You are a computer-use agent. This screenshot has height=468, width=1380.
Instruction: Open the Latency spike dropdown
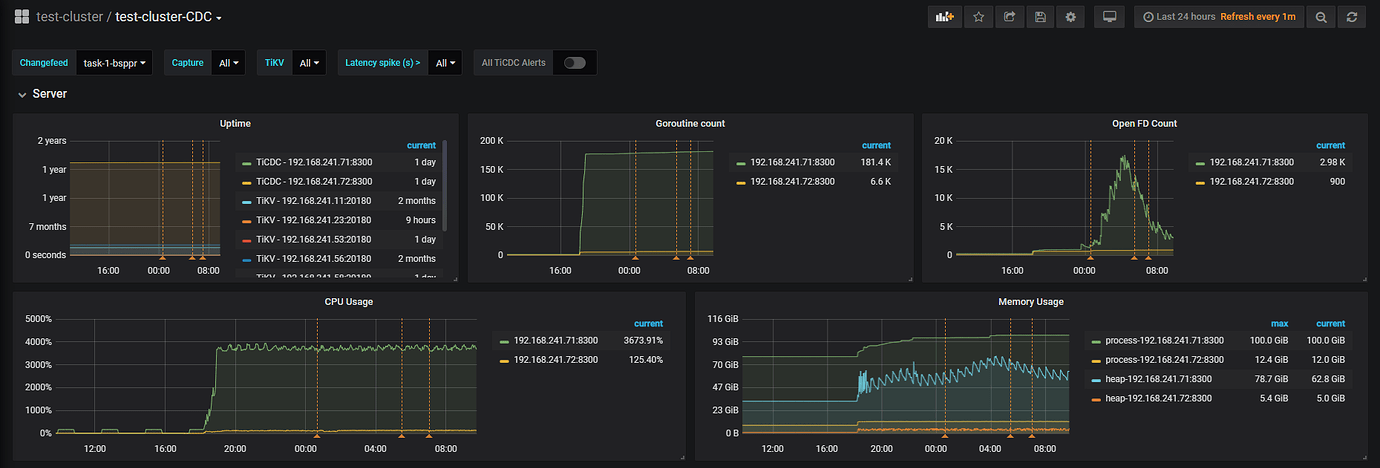[x=446, y=63]
